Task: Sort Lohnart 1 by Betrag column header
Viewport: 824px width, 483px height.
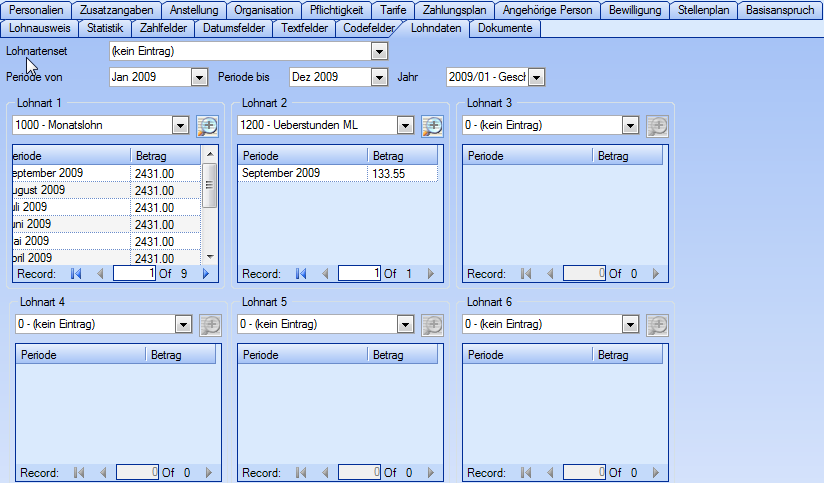Action: (x=166, y=156)
